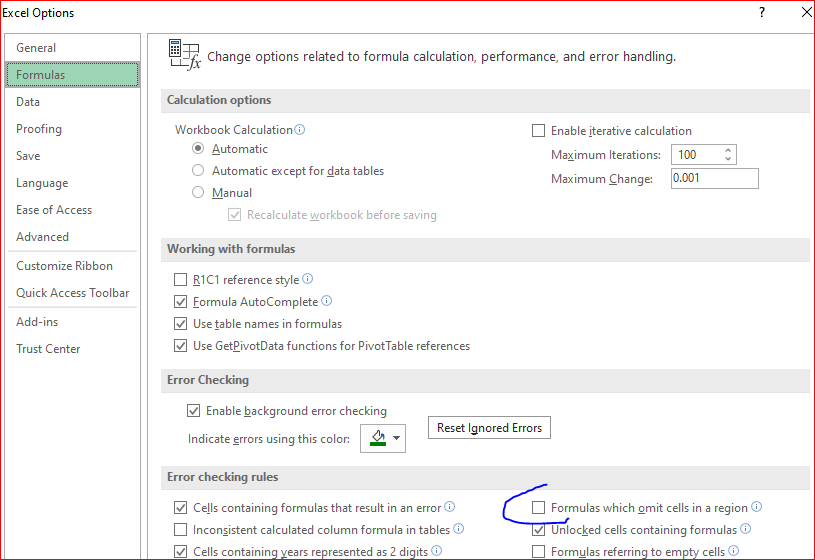
Task: Open Customize Ribbon category
Action: tap(73, 266)
